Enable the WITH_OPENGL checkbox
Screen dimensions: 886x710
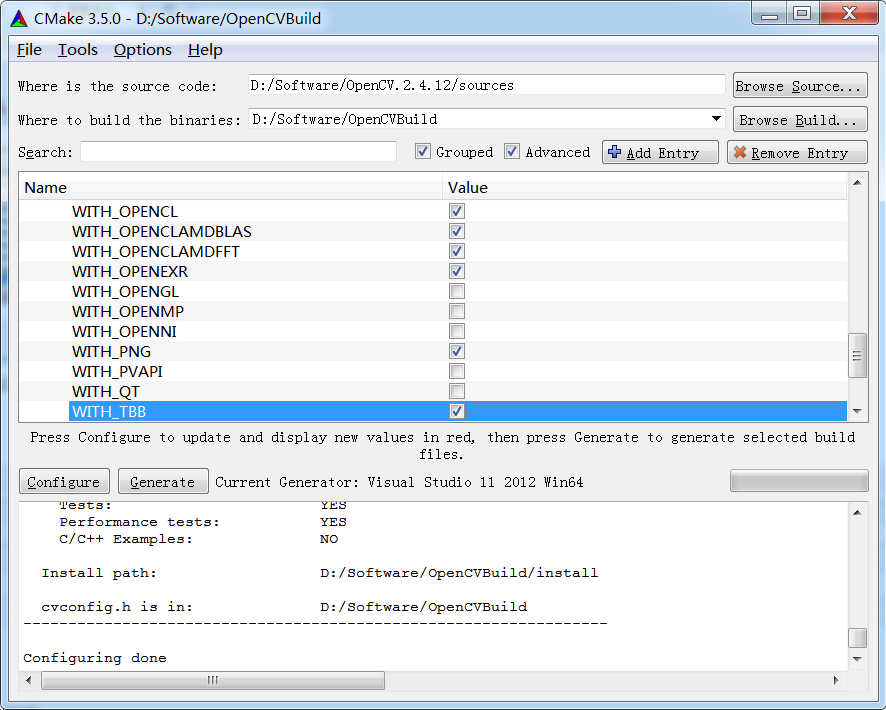point(457,291)
